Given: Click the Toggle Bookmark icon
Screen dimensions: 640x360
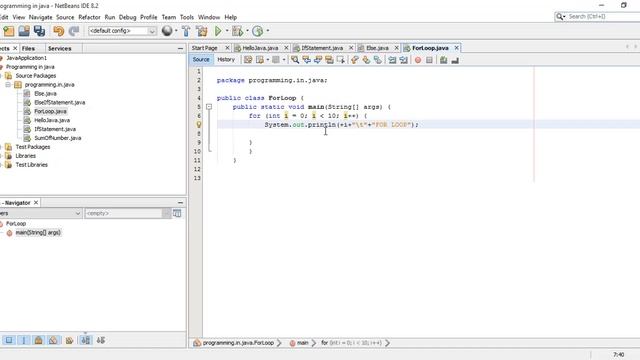Looking at the screenshot, I should pyautogui.click(x=378, y=60).
